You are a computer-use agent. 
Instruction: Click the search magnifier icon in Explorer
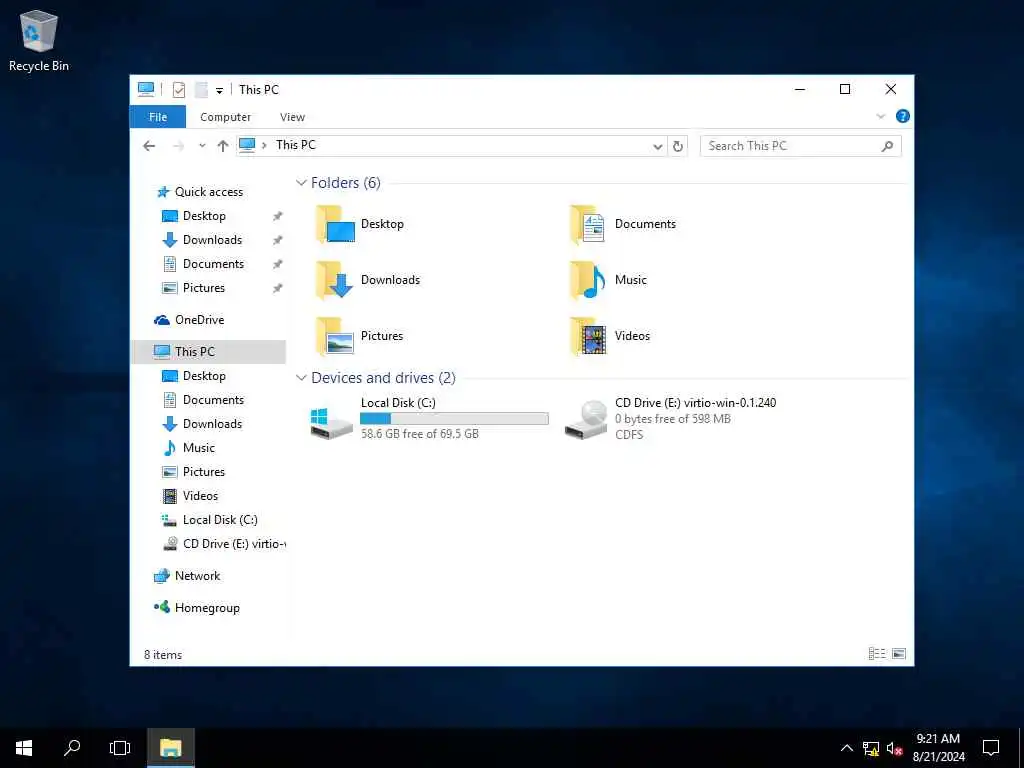click(887, 146)
